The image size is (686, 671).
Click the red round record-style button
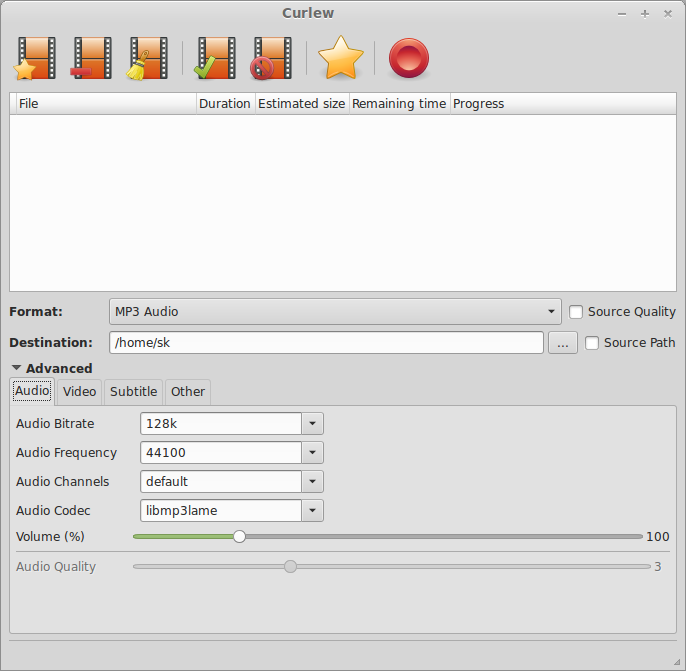(x=409, y=58)
